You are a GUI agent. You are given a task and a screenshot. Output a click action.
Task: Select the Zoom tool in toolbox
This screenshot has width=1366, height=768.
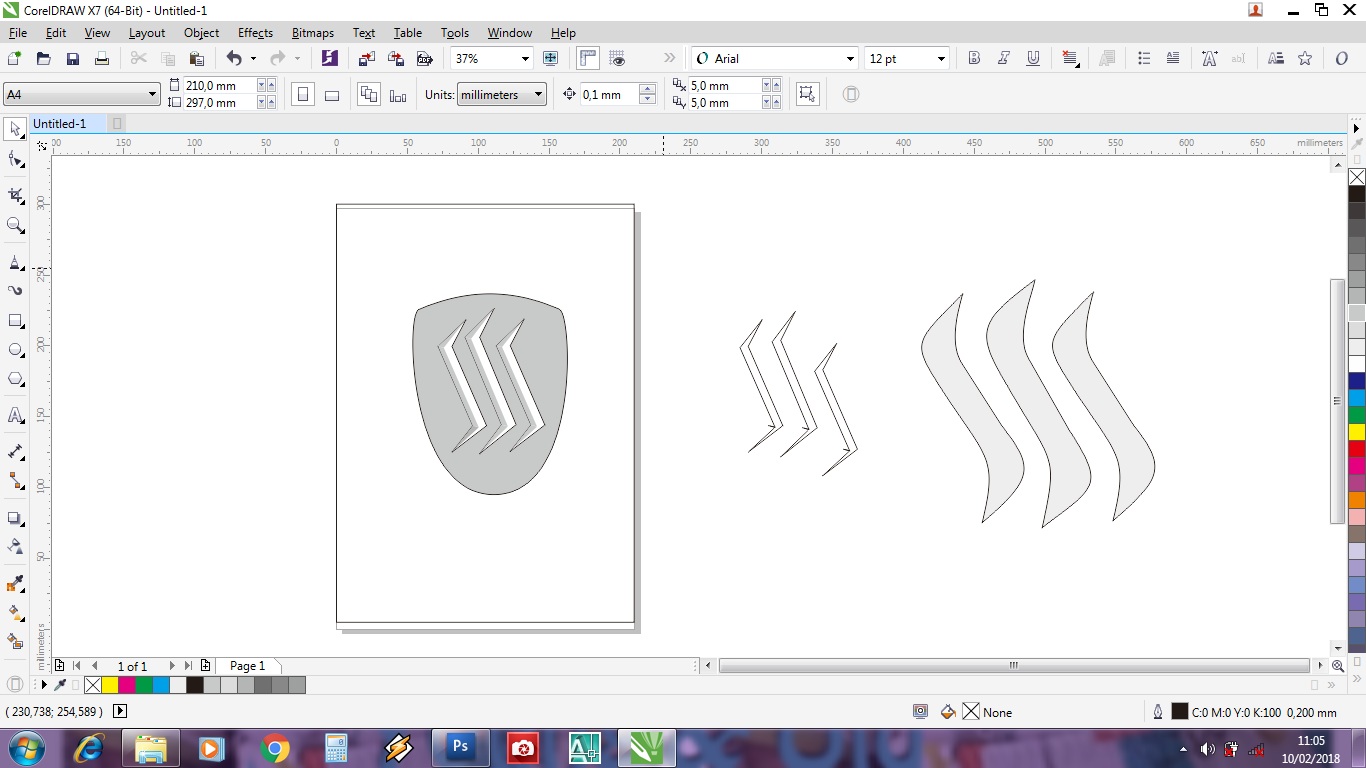[15, 226]
